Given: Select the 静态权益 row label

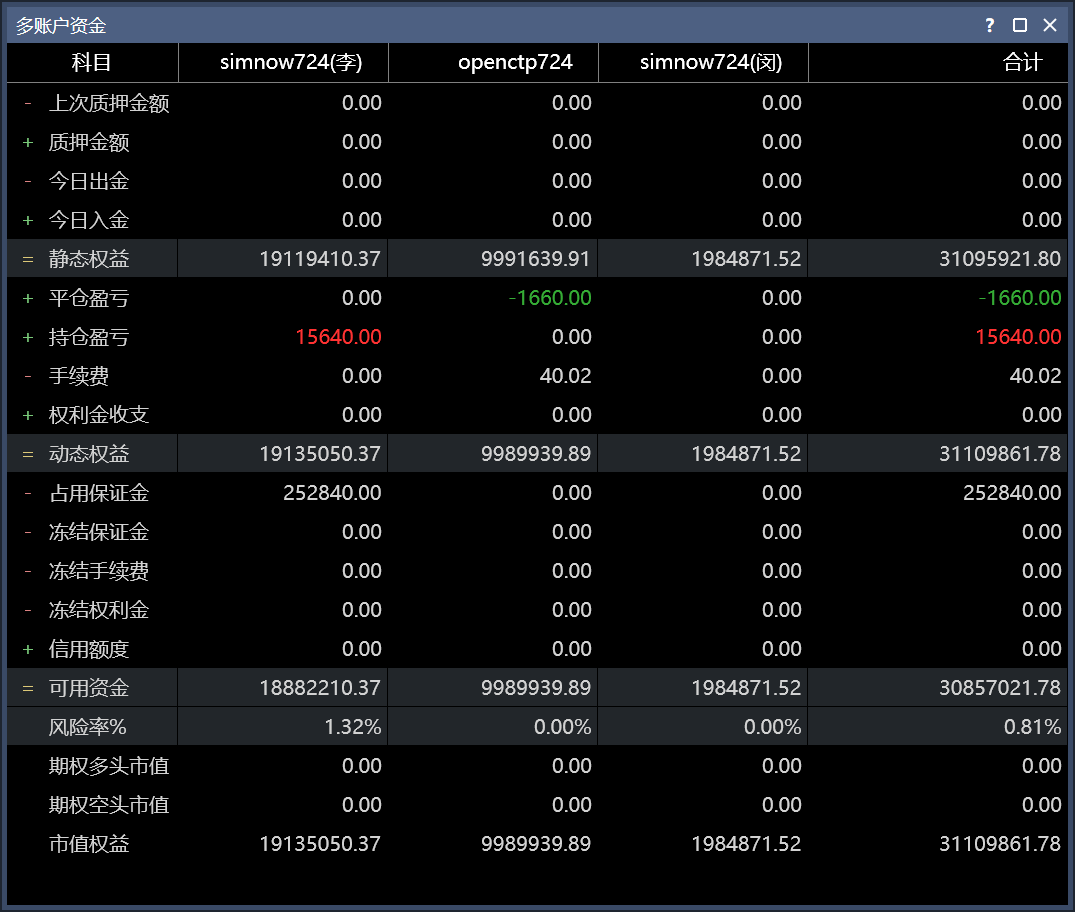Looking at the screenshot, I should click(89, 259).
